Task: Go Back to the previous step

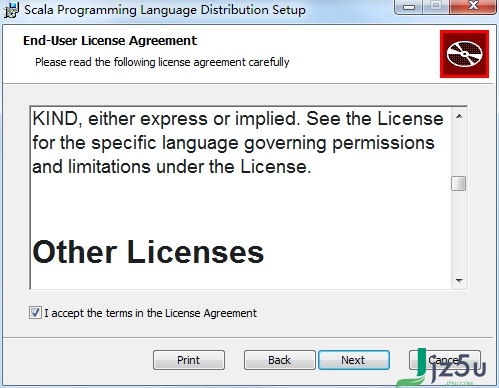Action: [x=279, y=360]
